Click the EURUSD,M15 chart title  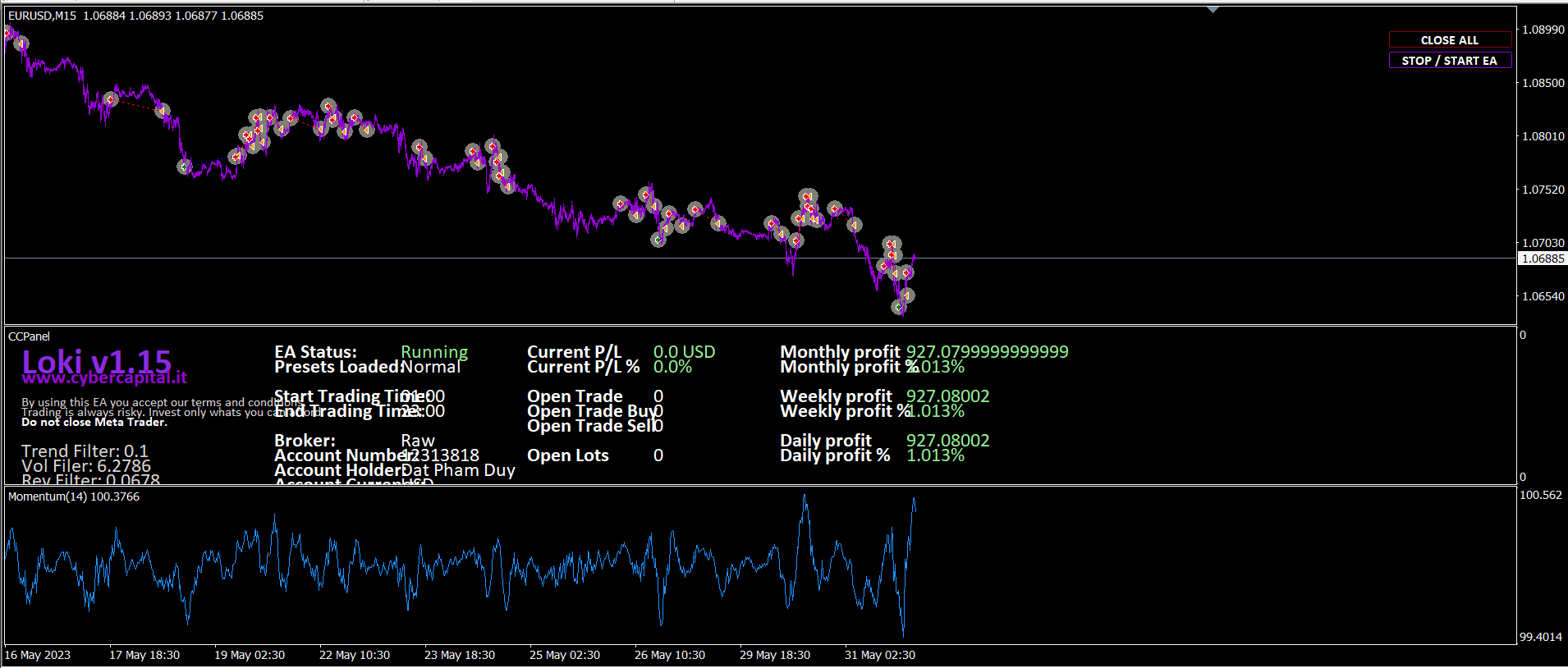point(43,16)
